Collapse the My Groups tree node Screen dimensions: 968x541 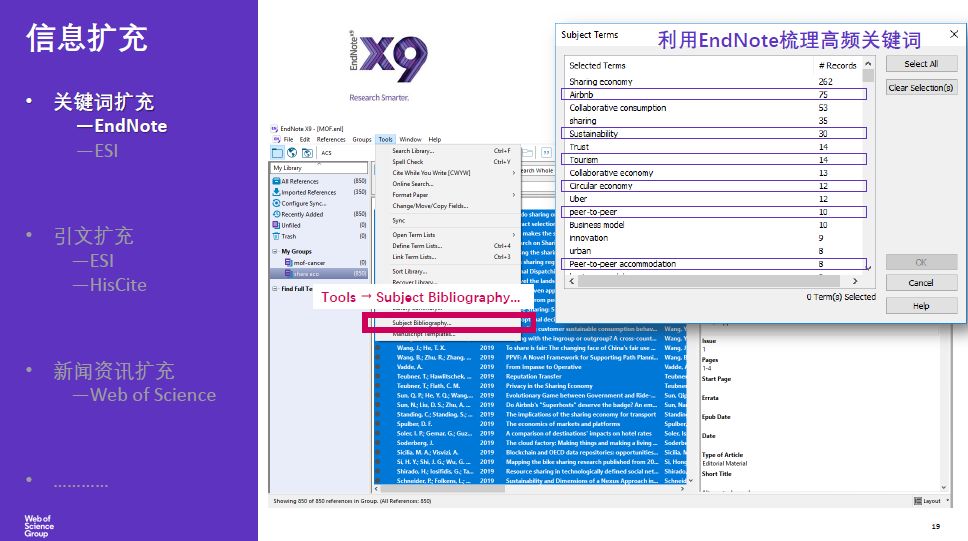click(x=275, y=251)
